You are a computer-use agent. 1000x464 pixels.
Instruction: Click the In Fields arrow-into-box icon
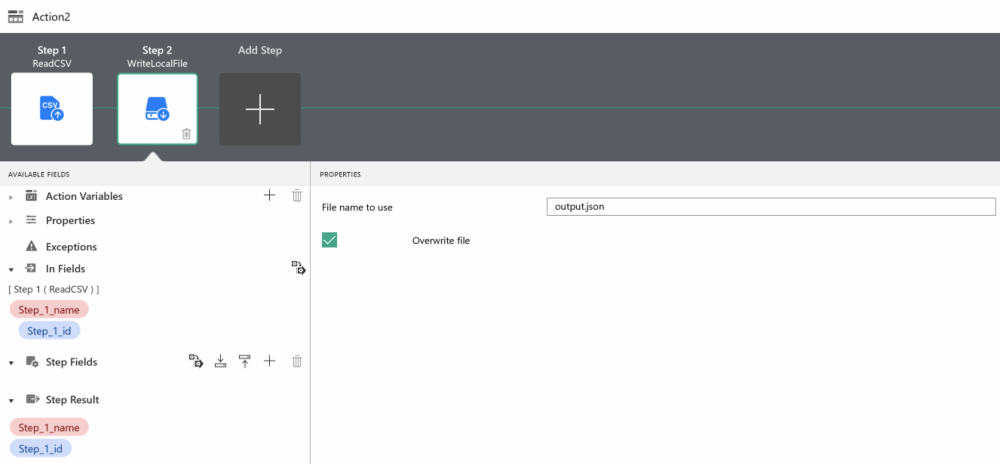[x=31, y=268]
